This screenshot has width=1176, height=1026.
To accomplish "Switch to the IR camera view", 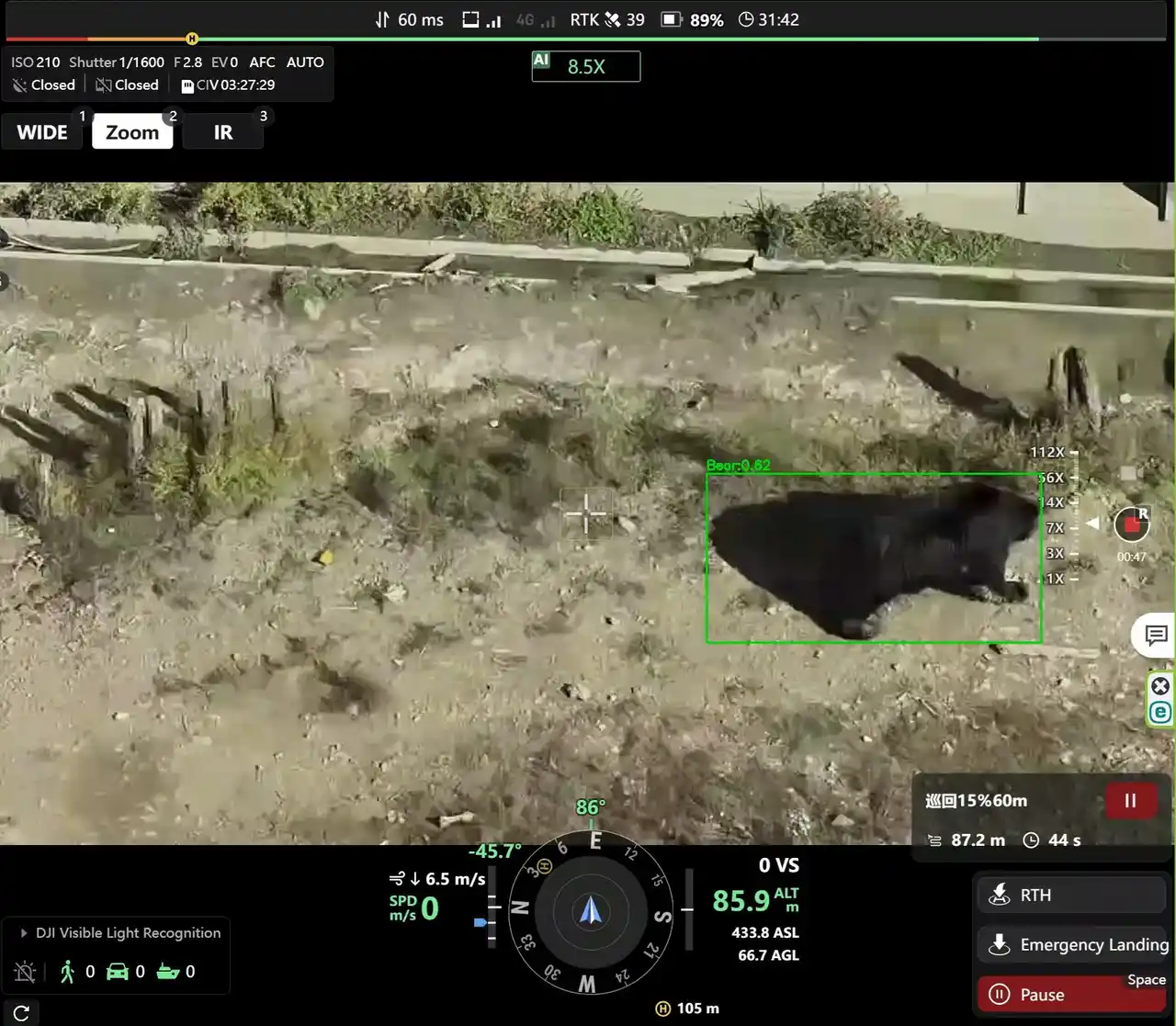I will (223, 132).
